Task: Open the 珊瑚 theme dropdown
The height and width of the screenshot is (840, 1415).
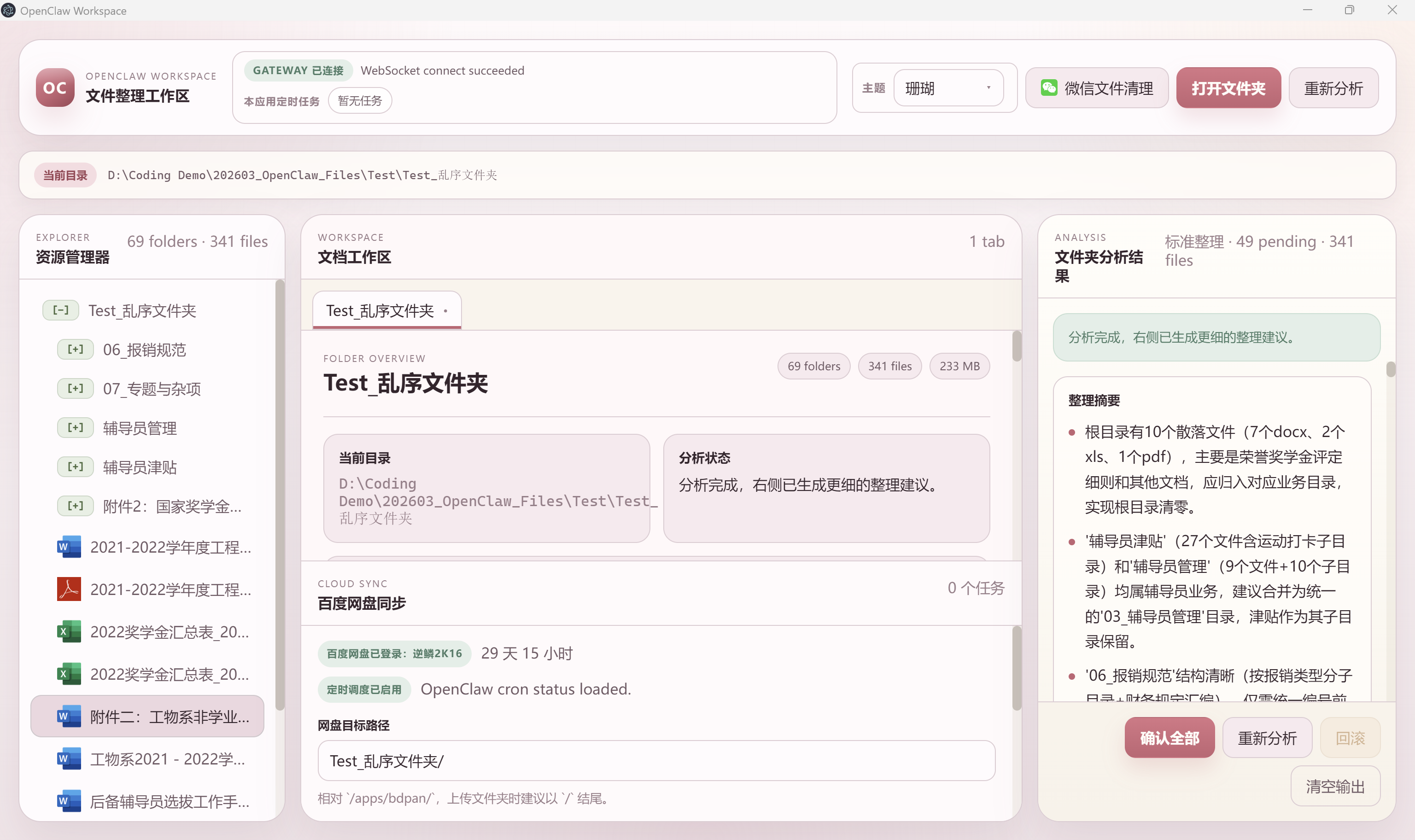Action: tap(948, 88)
